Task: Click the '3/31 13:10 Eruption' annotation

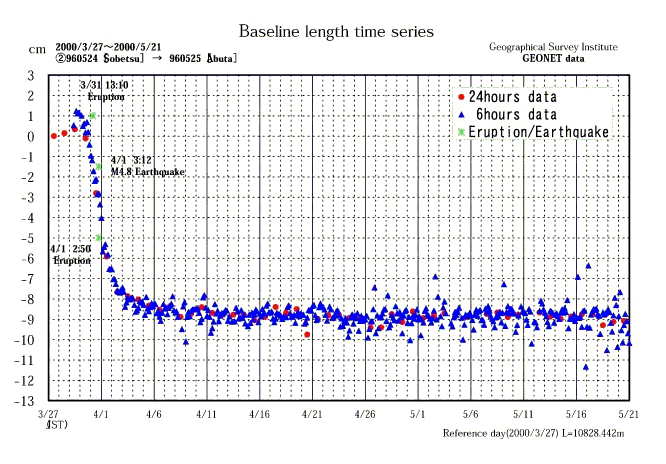Action: click(105, 91)
